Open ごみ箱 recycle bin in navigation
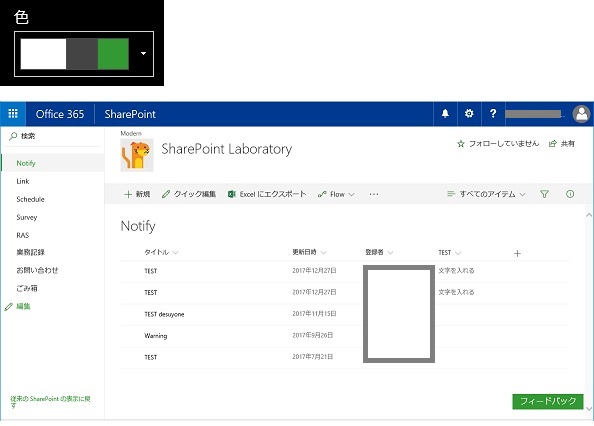The height and width of the screenshot is (426, 594). tap(27, 288)
